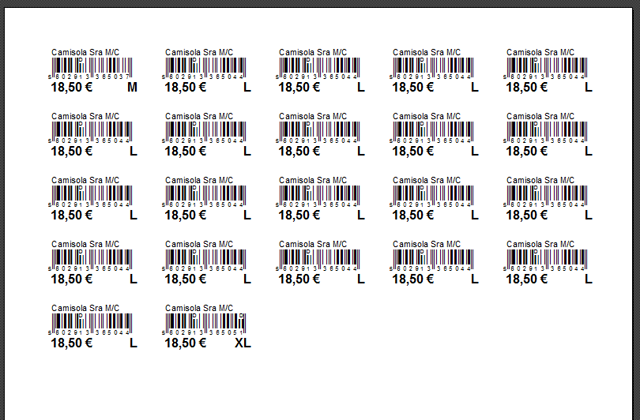Select the barcode number ending in 365037
The height and width of the screenshot is (420, 640).
tap(89, 76)
